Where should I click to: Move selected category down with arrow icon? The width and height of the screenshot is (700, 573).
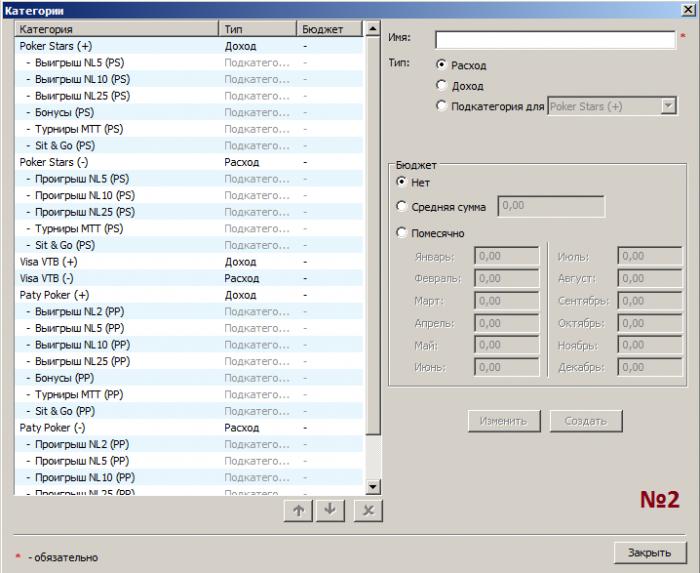(x=330, y=510)
